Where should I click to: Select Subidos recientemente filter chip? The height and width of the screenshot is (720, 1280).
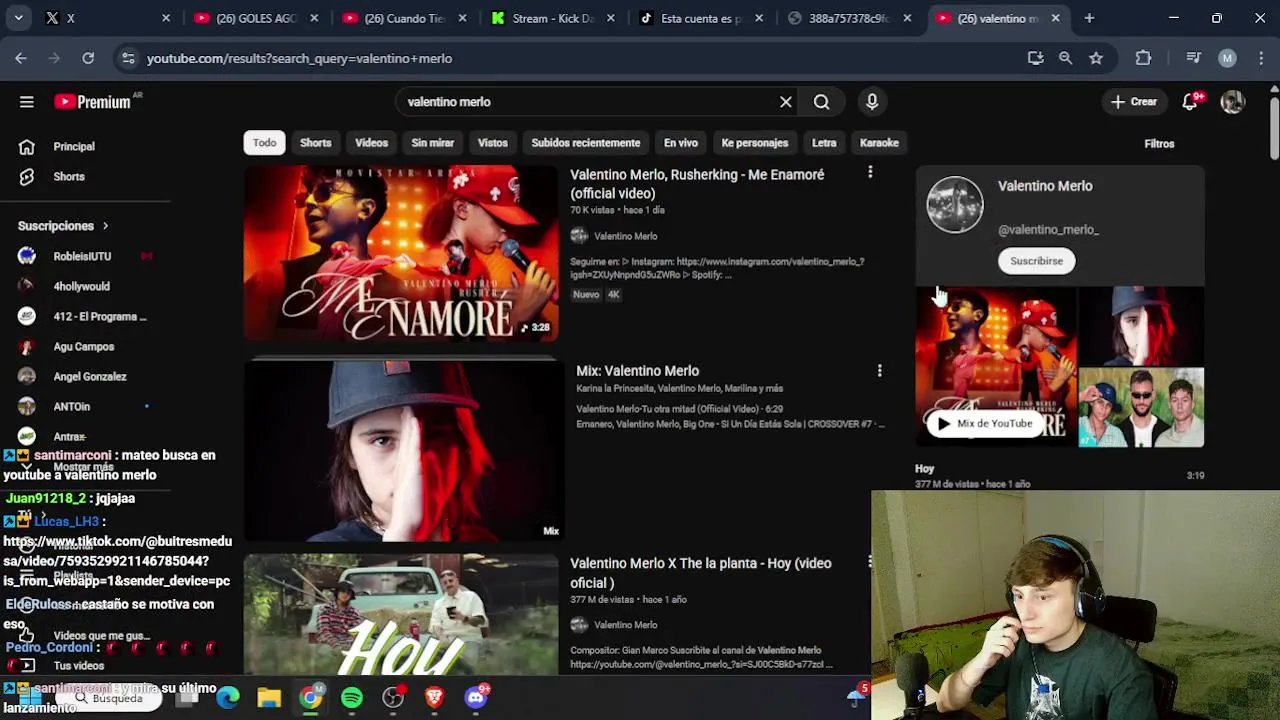[x=586, y=143]
